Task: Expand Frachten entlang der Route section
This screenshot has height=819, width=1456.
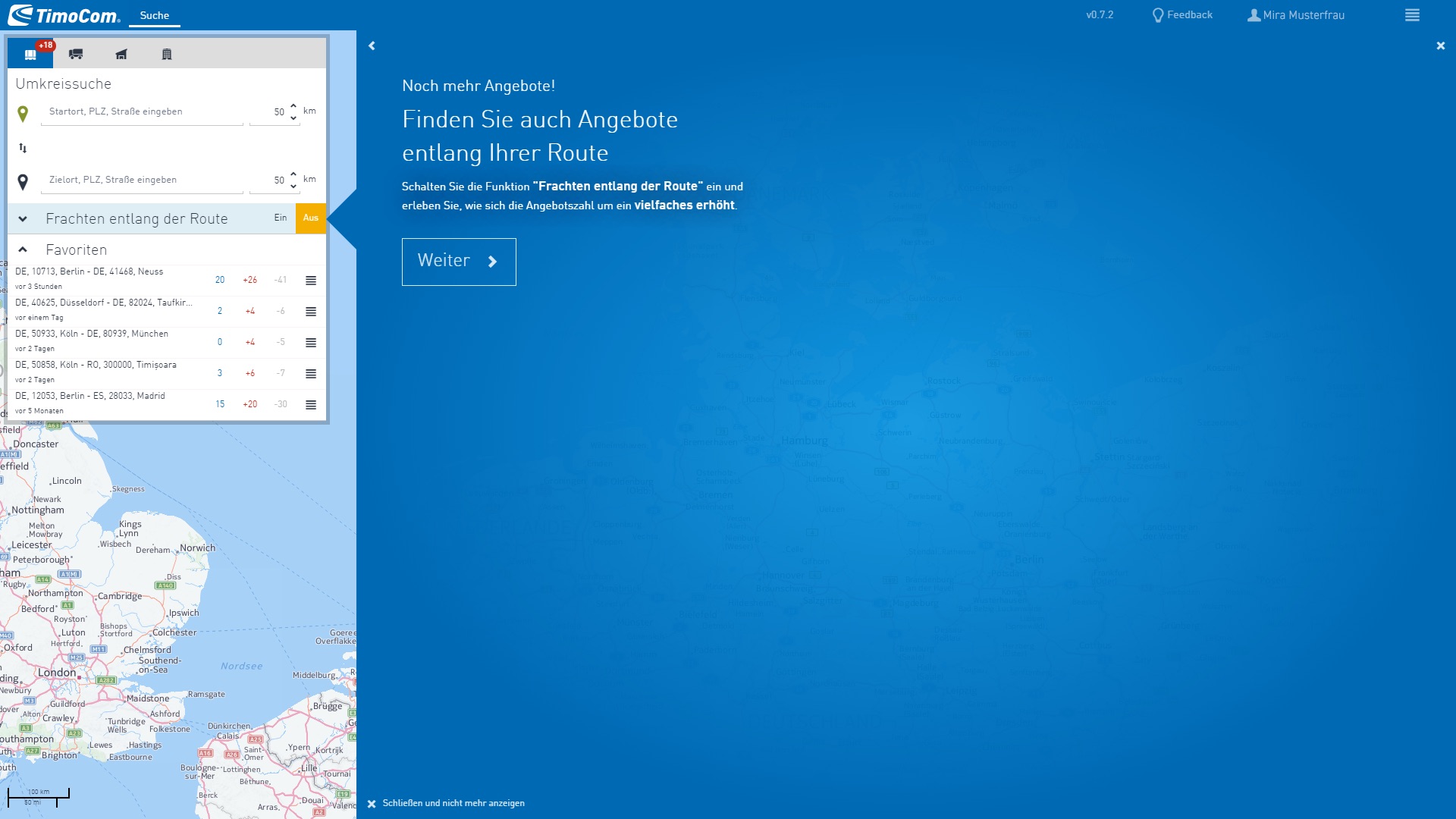Action: 23,219
